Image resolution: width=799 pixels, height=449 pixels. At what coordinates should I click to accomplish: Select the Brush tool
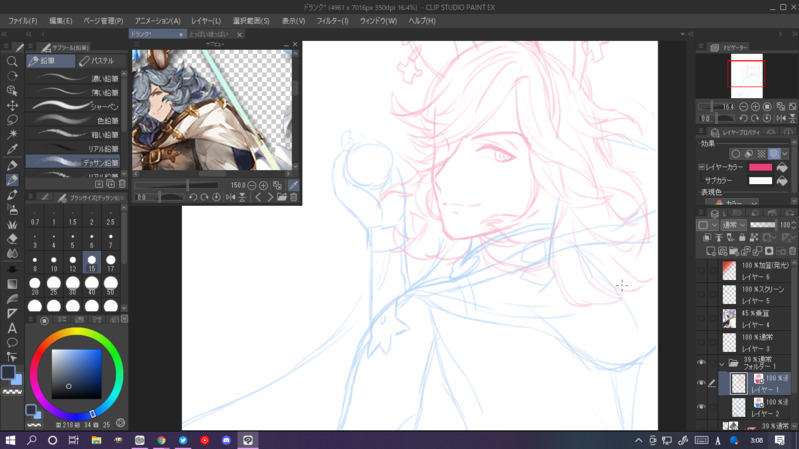tap(12, 195)
